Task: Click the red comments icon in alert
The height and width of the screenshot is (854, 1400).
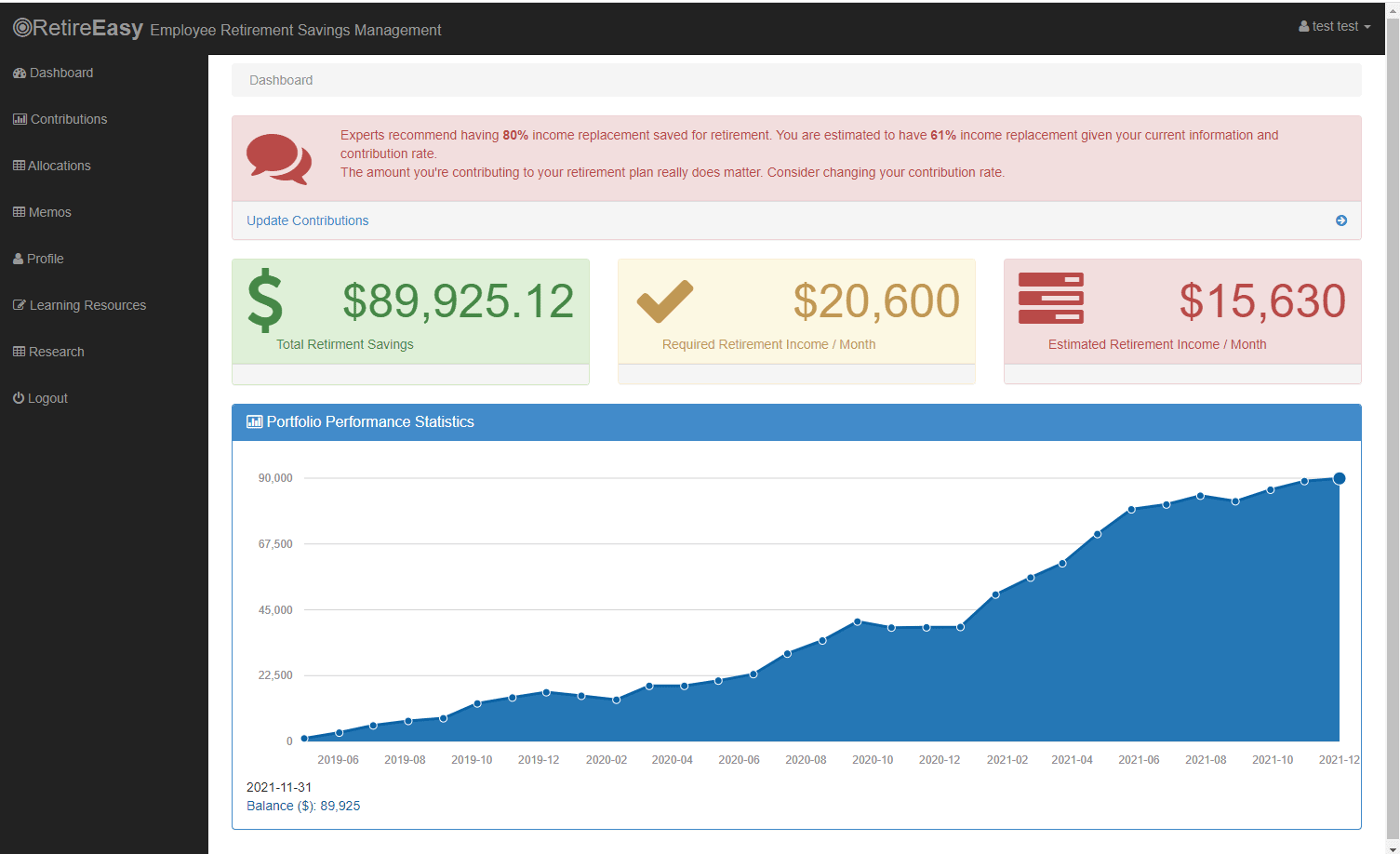Action: click(278, 159)
